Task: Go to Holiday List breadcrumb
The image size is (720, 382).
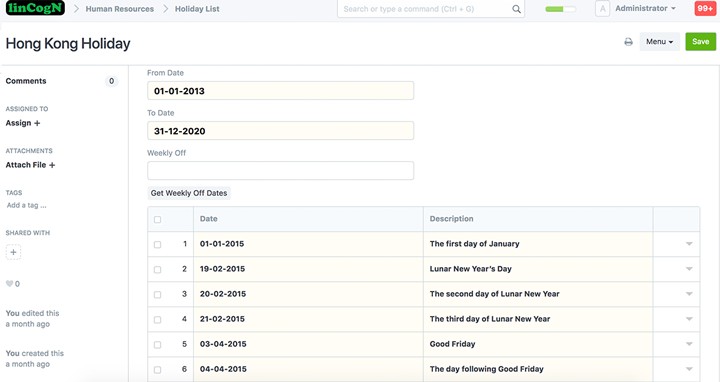Action: 197,9
